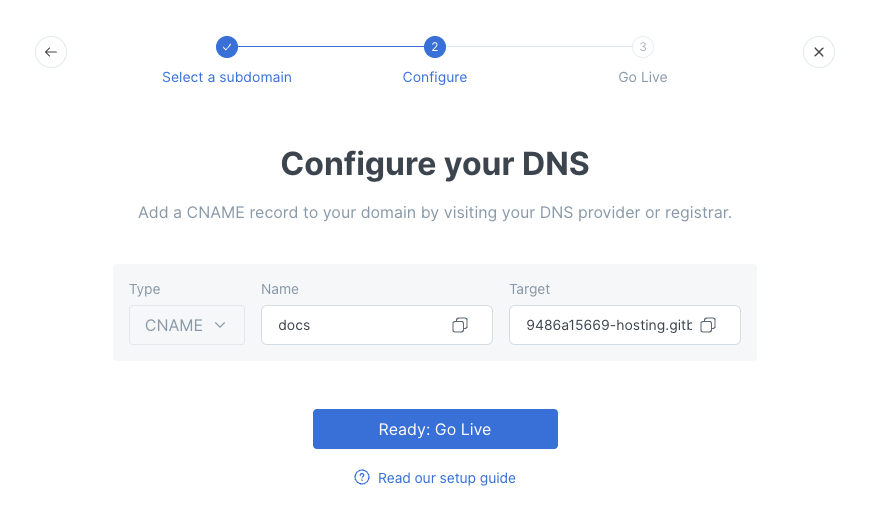870x524 pixels.
Task: Click the question mark help icon
Action: (362, 478)
